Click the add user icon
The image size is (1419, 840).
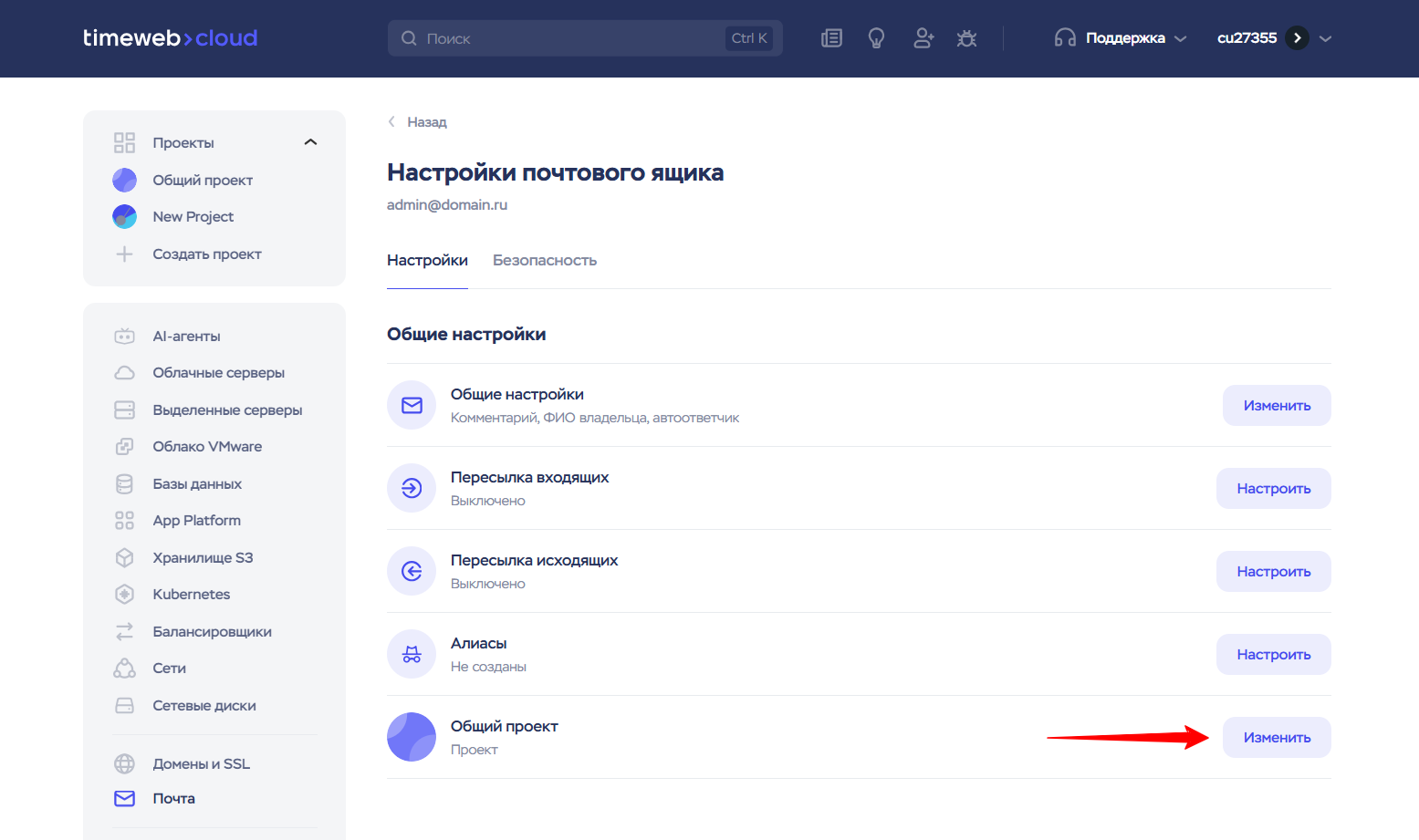click(923, 38)
